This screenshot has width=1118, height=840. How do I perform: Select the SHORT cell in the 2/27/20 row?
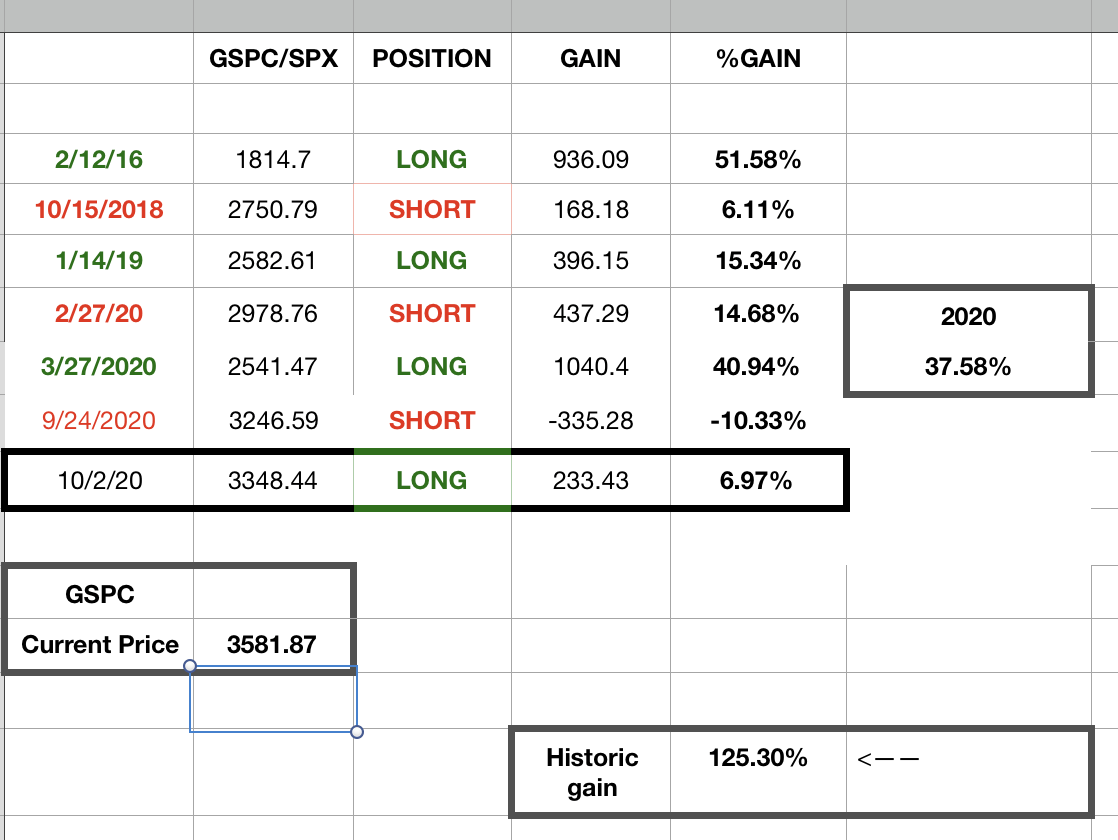(432, 314)
